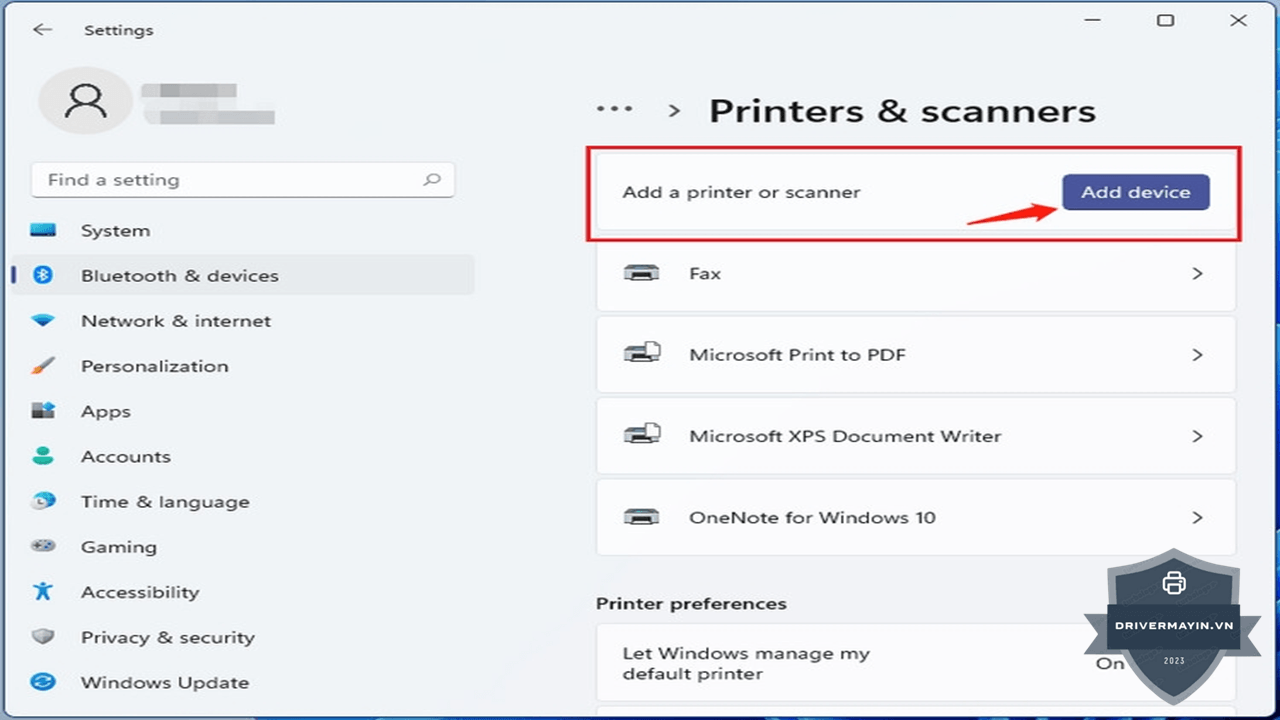Click the Gaming controller icon
Viewport: 1280px width, 720px height.
(43, 547)
